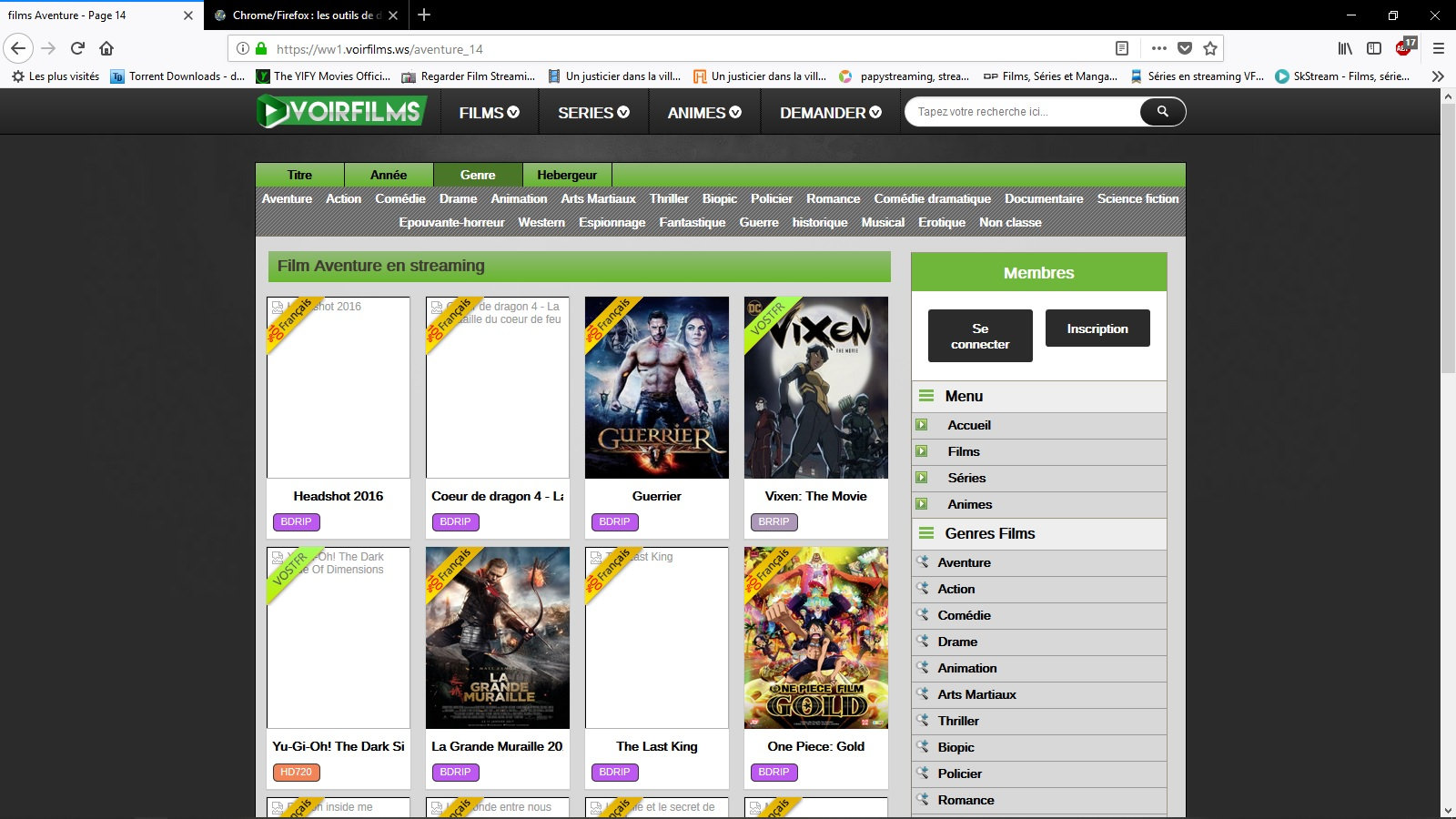Switch to the Hebergeur filter tab
Screen dimensions: 1456x819
567,175
